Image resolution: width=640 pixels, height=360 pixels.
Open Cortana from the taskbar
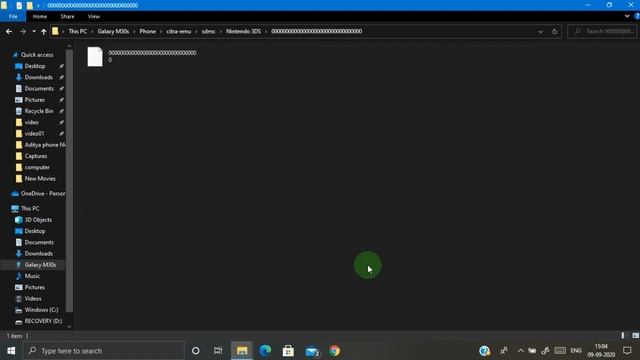point(196,351)
